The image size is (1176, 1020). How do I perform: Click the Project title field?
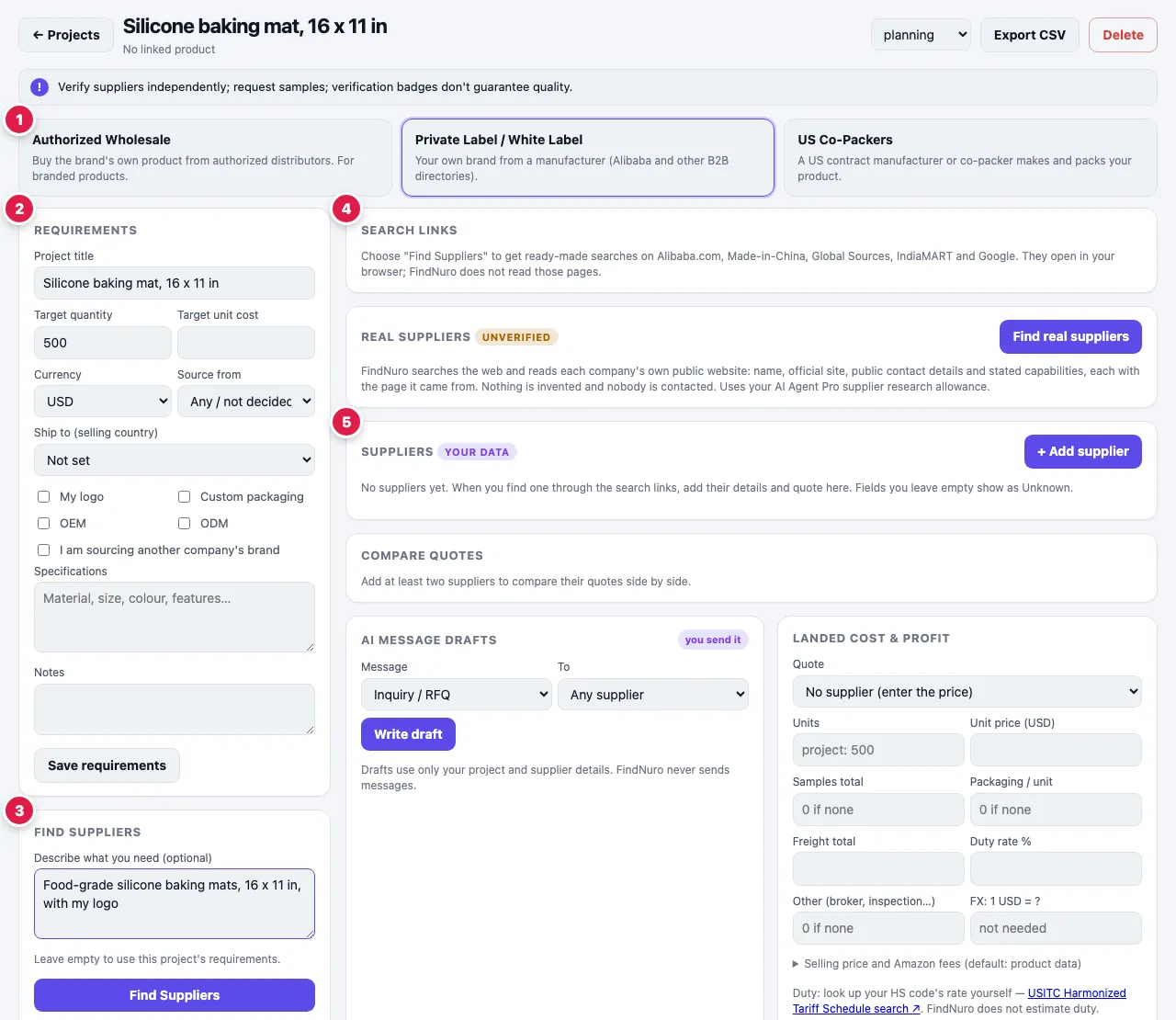175,283
